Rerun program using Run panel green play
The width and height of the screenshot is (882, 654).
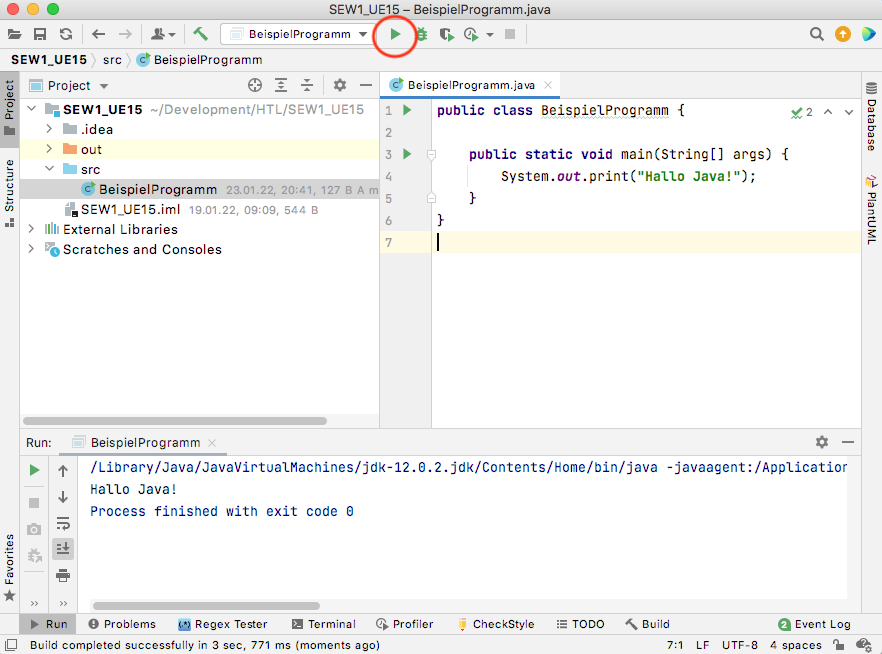coord(34,470)
